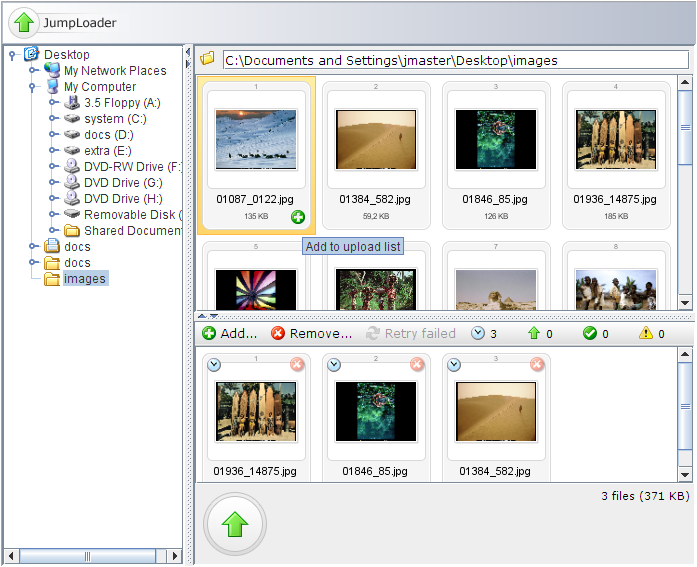Viewport: 697px width, 567px height.
Task: Click the Remove... button
Action: [312, 333]
